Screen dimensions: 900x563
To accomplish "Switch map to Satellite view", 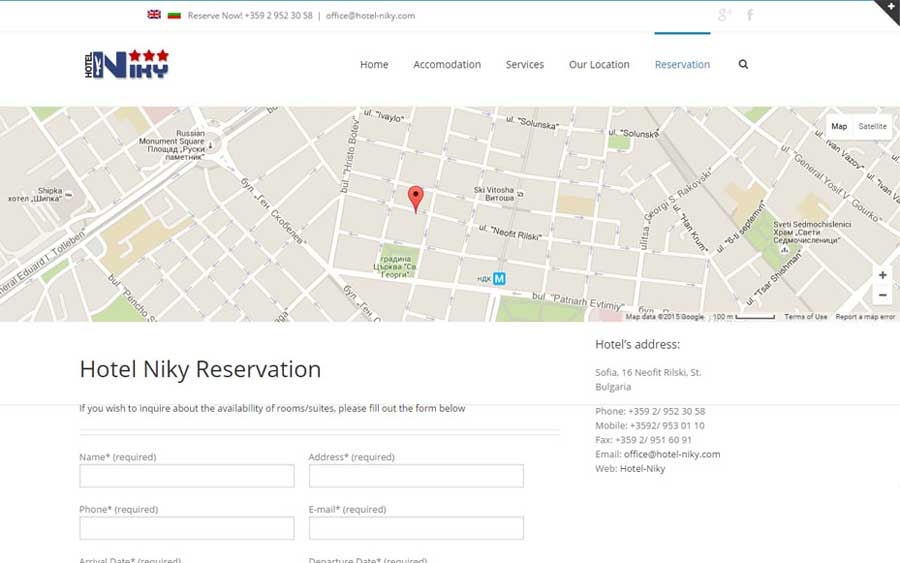I will tap(872, 126).
